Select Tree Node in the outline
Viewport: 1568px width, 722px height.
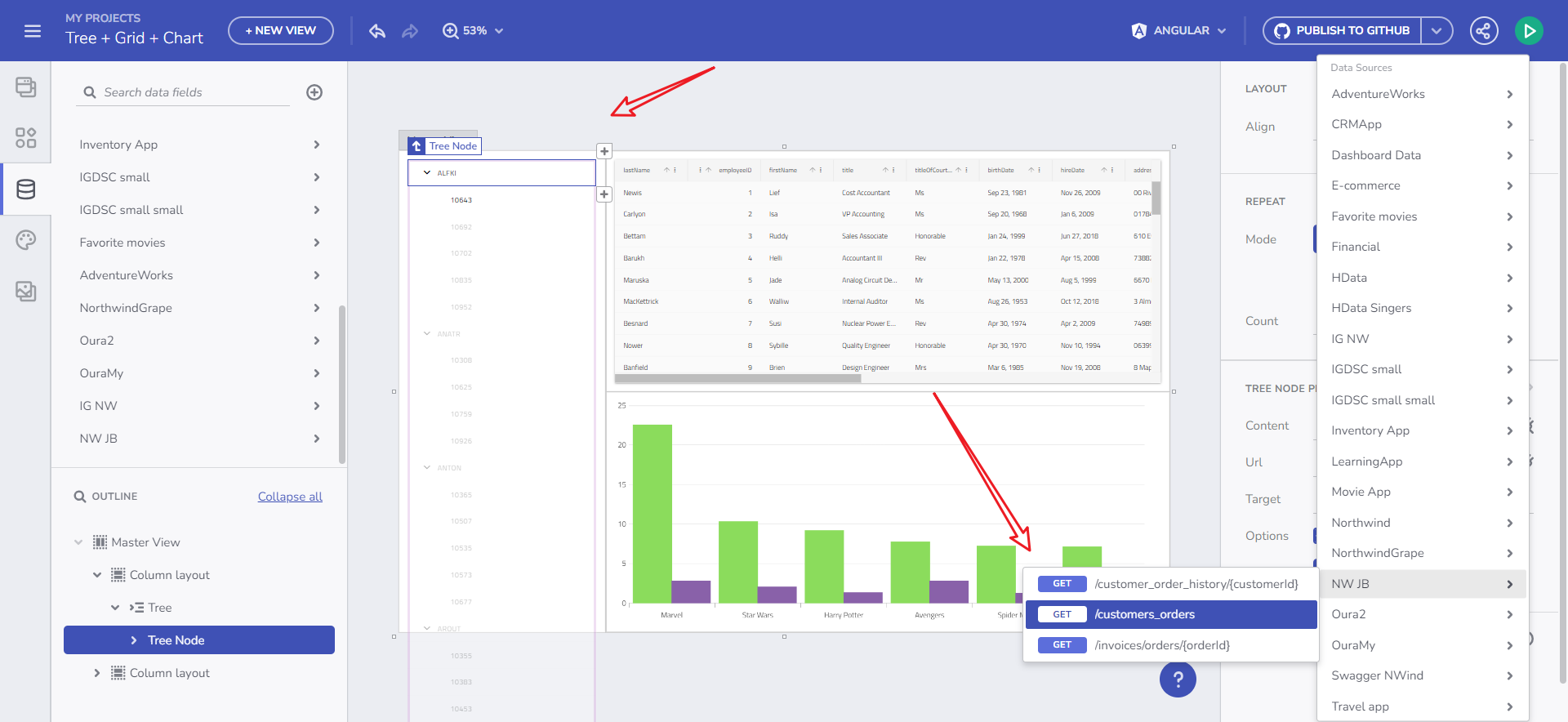199,640
